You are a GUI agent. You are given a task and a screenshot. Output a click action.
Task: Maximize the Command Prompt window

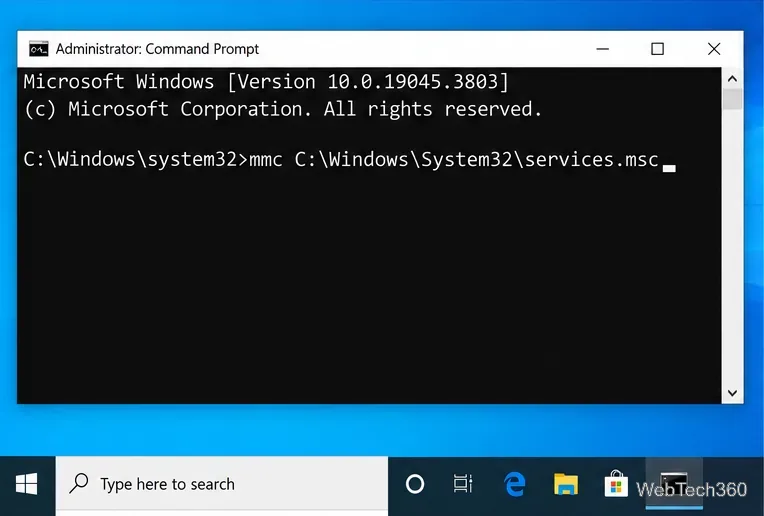(657, 49)
